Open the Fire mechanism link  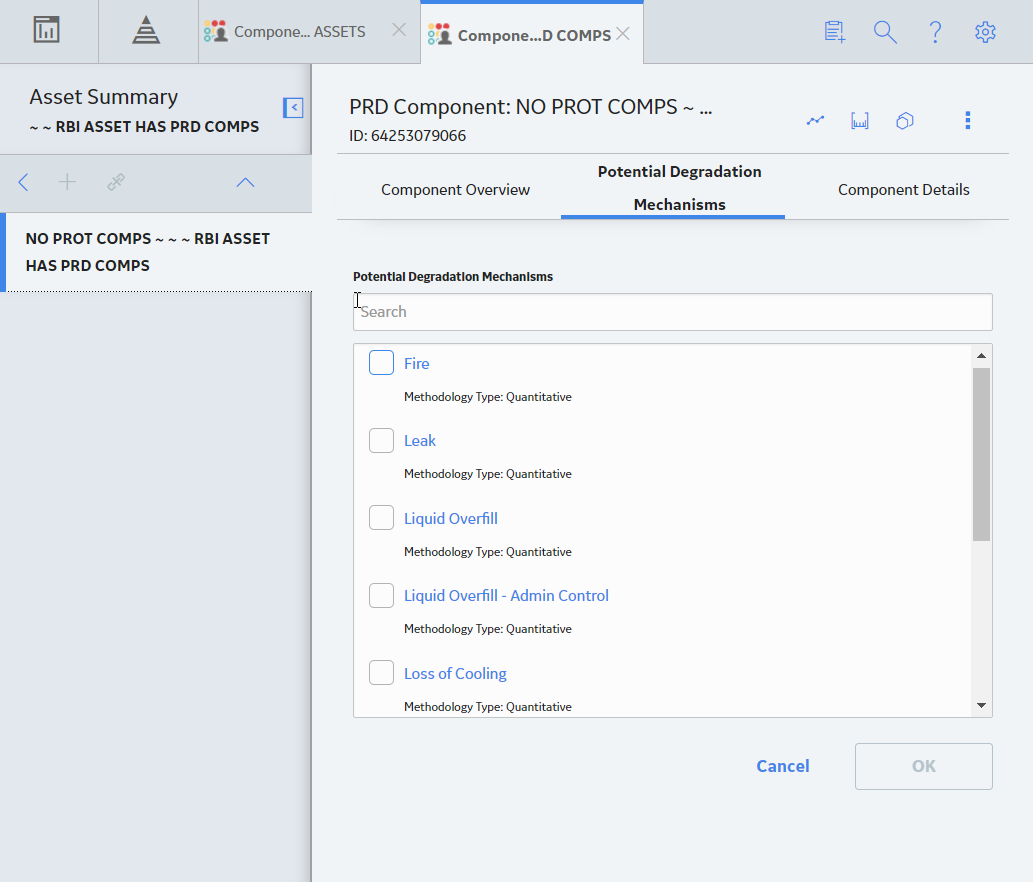416,364
